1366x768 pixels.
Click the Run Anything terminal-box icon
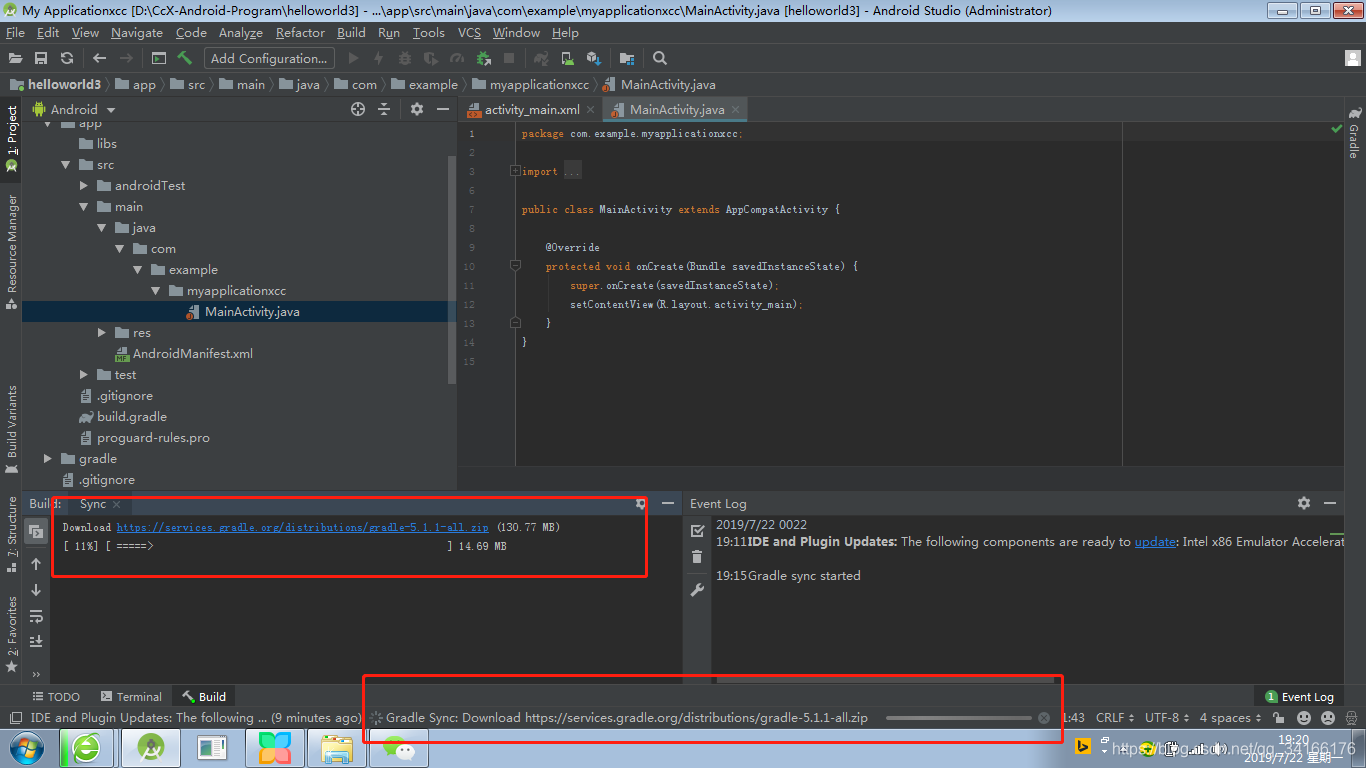point(160,58)
